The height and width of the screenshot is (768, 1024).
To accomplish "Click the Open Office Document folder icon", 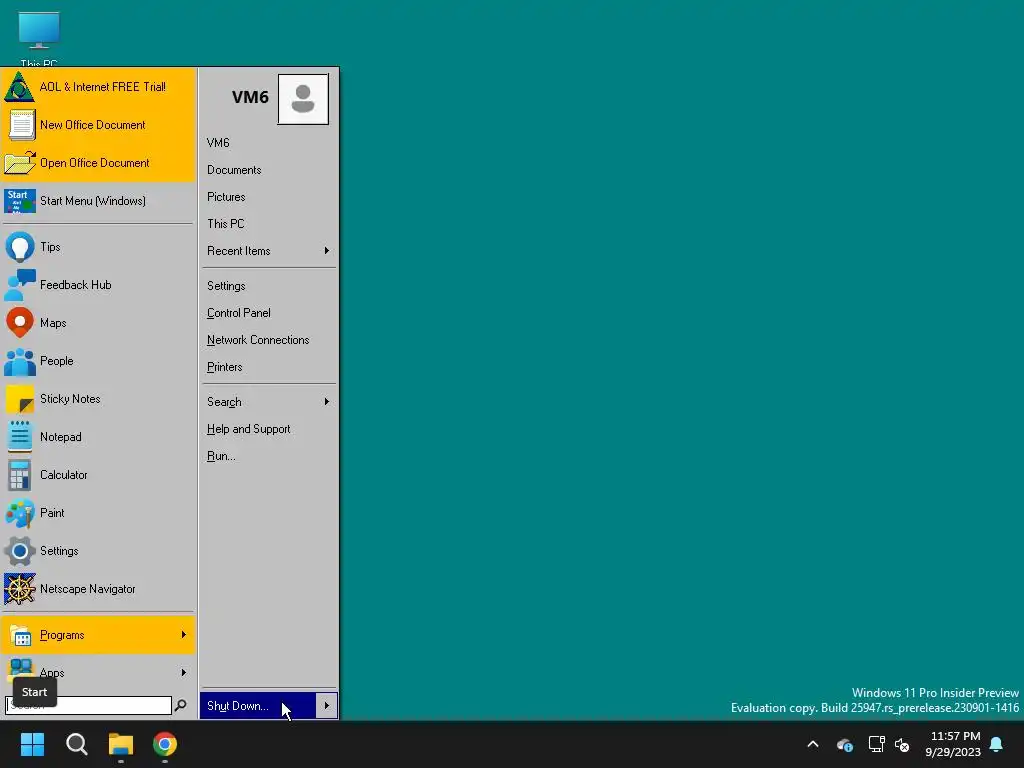I will (20, 163).
